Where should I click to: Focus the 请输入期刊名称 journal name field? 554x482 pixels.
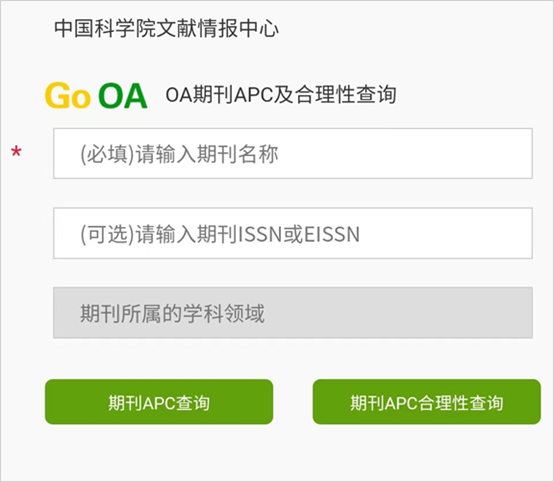293,153
